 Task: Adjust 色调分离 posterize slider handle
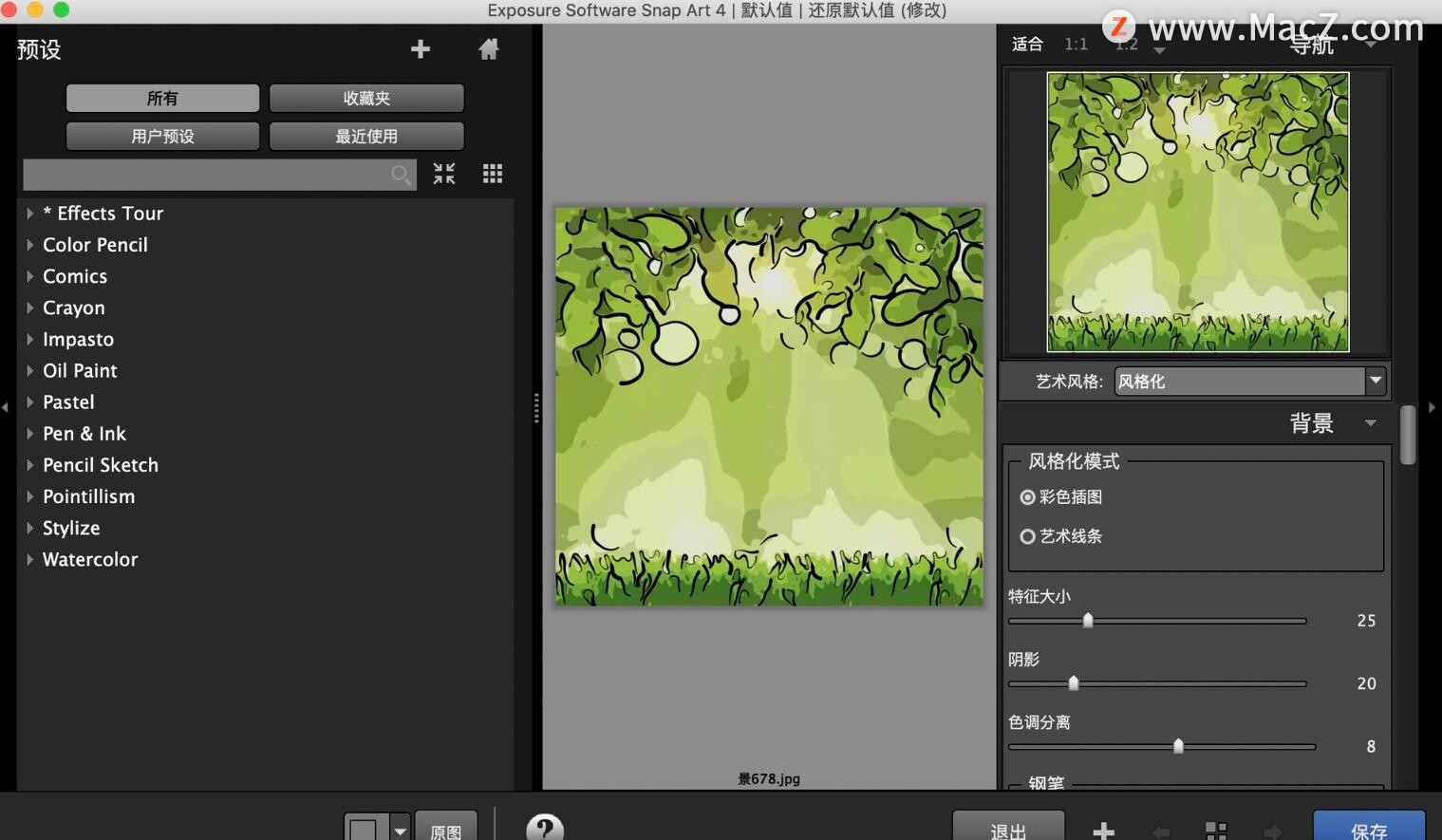1178,747
